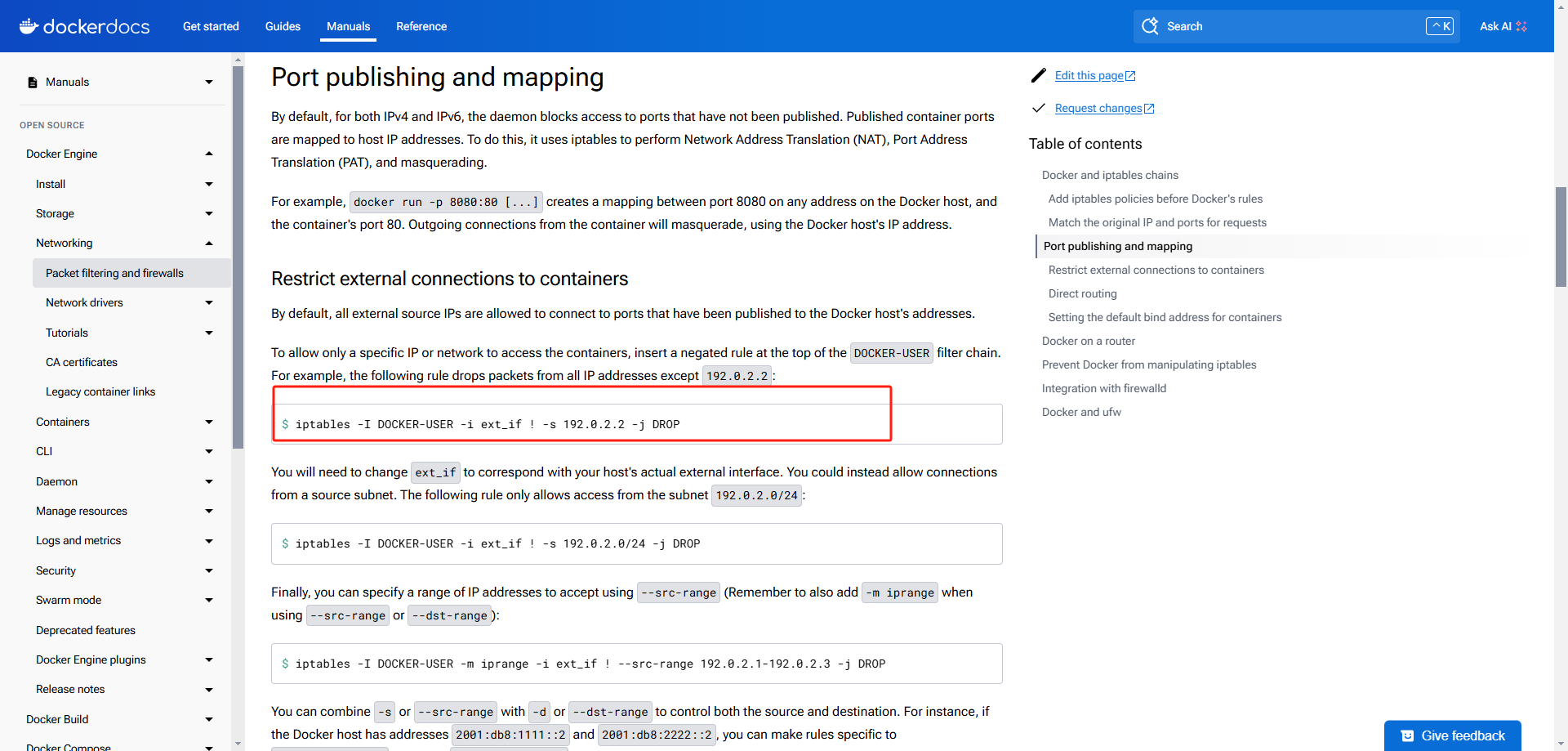Collapse the Networking section arrow
Viewport: 1568px width, 751px height.
[209, 243]
